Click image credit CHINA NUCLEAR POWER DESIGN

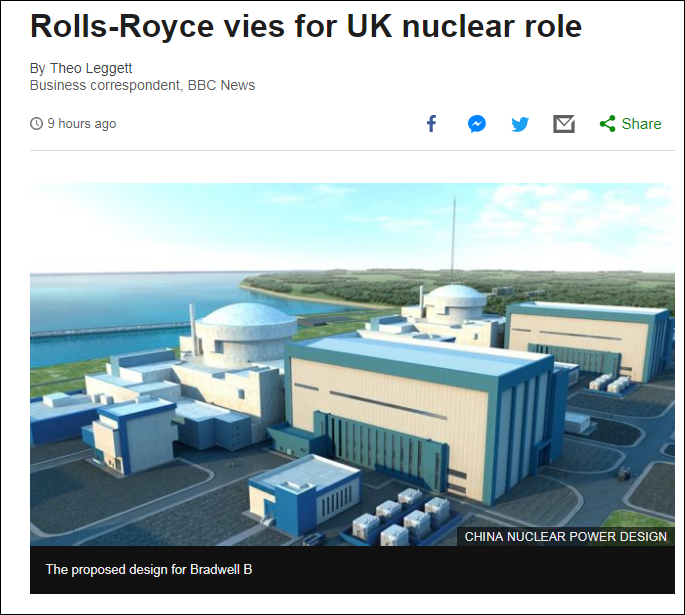coord(566,536)
